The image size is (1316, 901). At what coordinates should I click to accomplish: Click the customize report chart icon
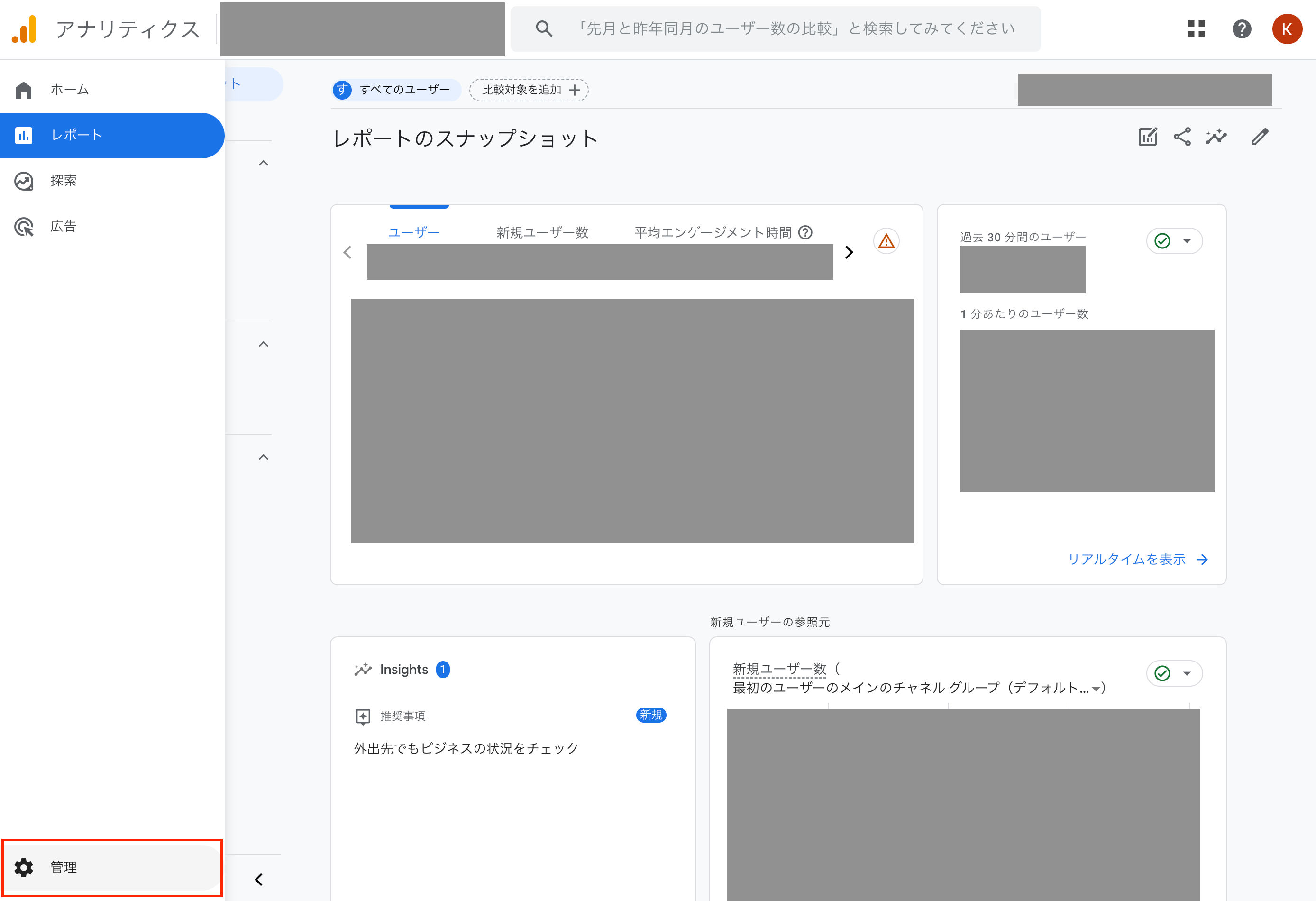[x=1148, y=137]
